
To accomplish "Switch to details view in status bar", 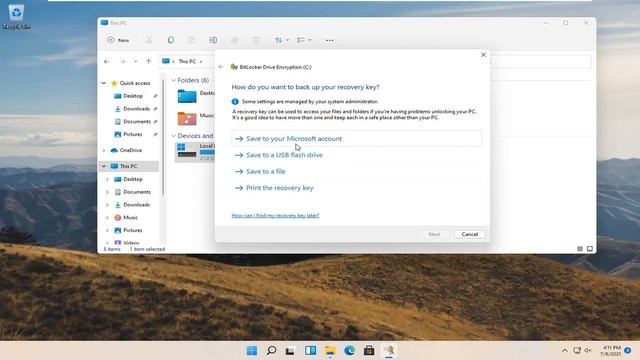I will tap(580, 249).
